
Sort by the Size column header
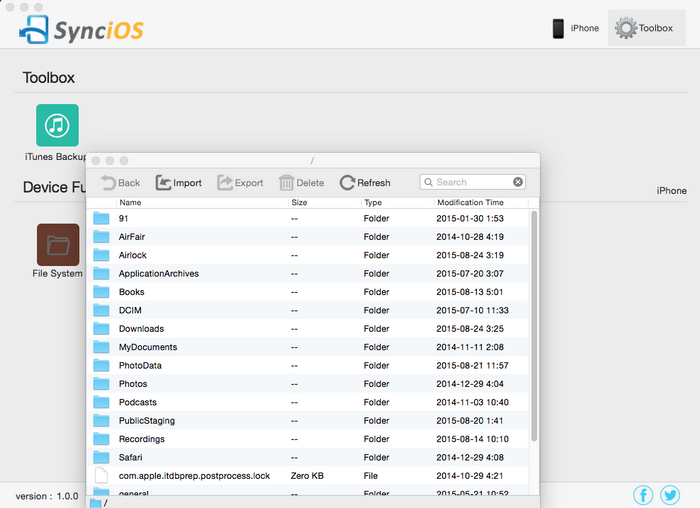pos(299,203)
